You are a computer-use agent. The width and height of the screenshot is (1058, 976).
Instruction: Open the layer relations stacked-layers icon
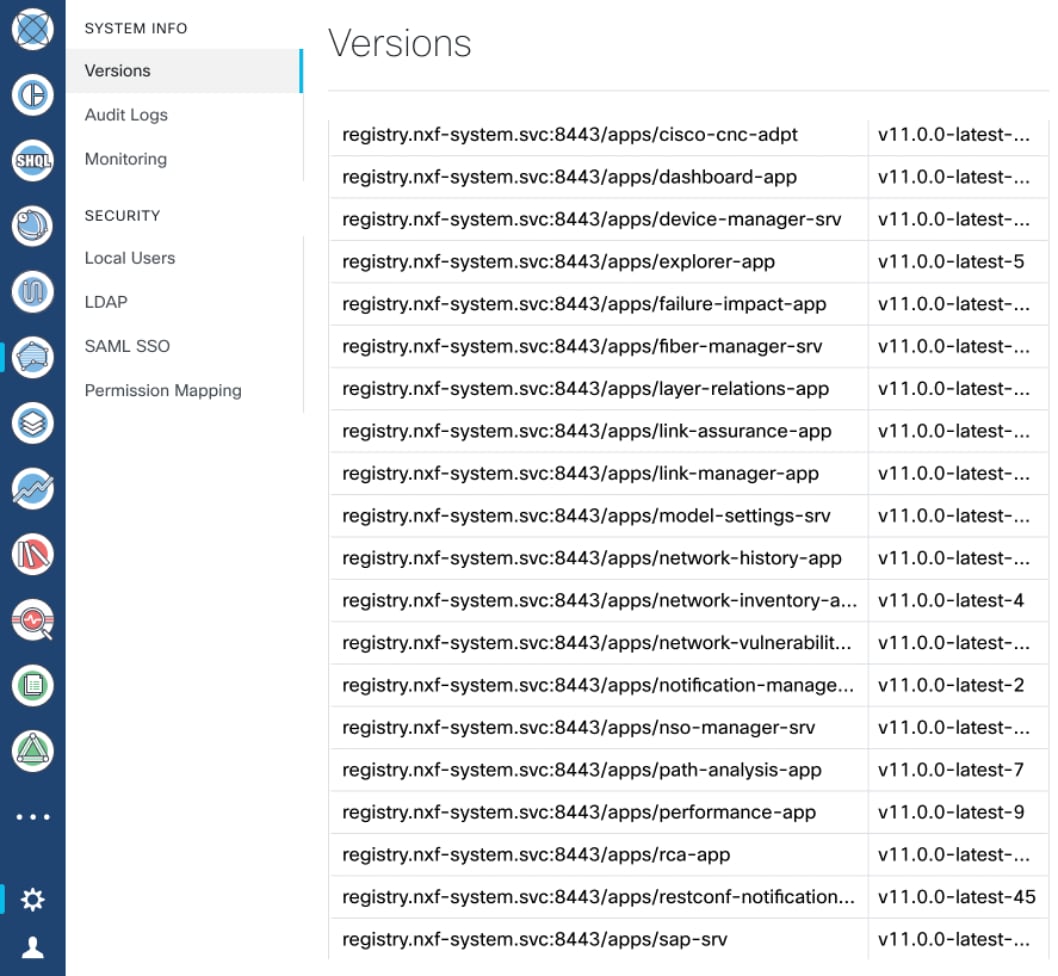(33, 423)
